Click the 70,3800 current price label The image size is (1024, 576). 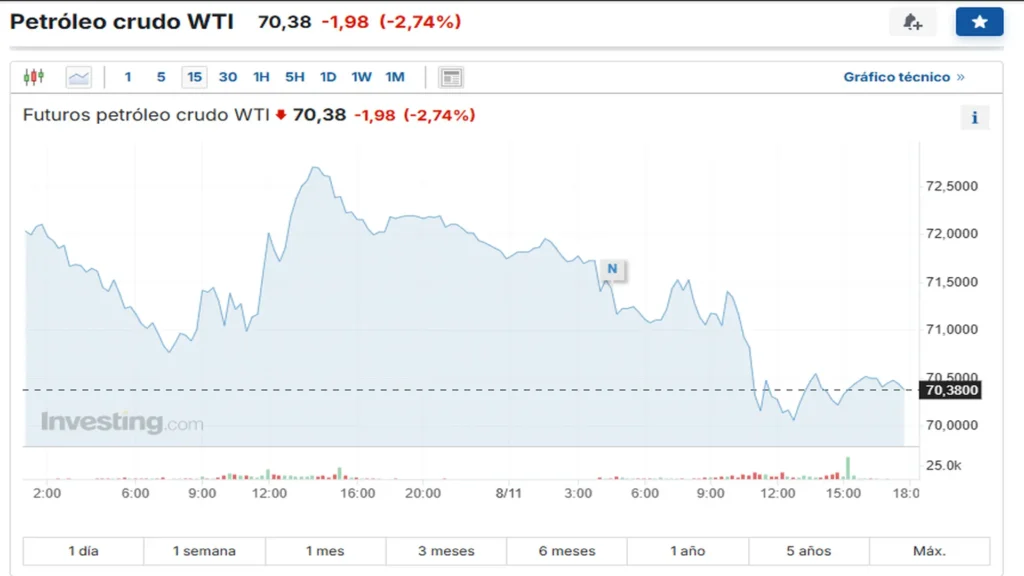coord(951,390)
